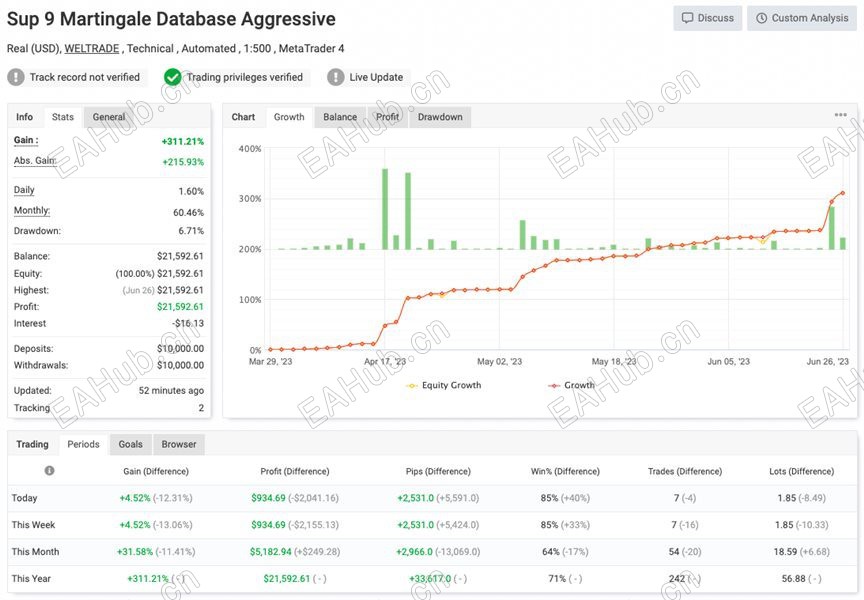Screen dimensions: 864x600
Task: Click the Updated 52 minutes ago text
Action: tap(171, 391)
